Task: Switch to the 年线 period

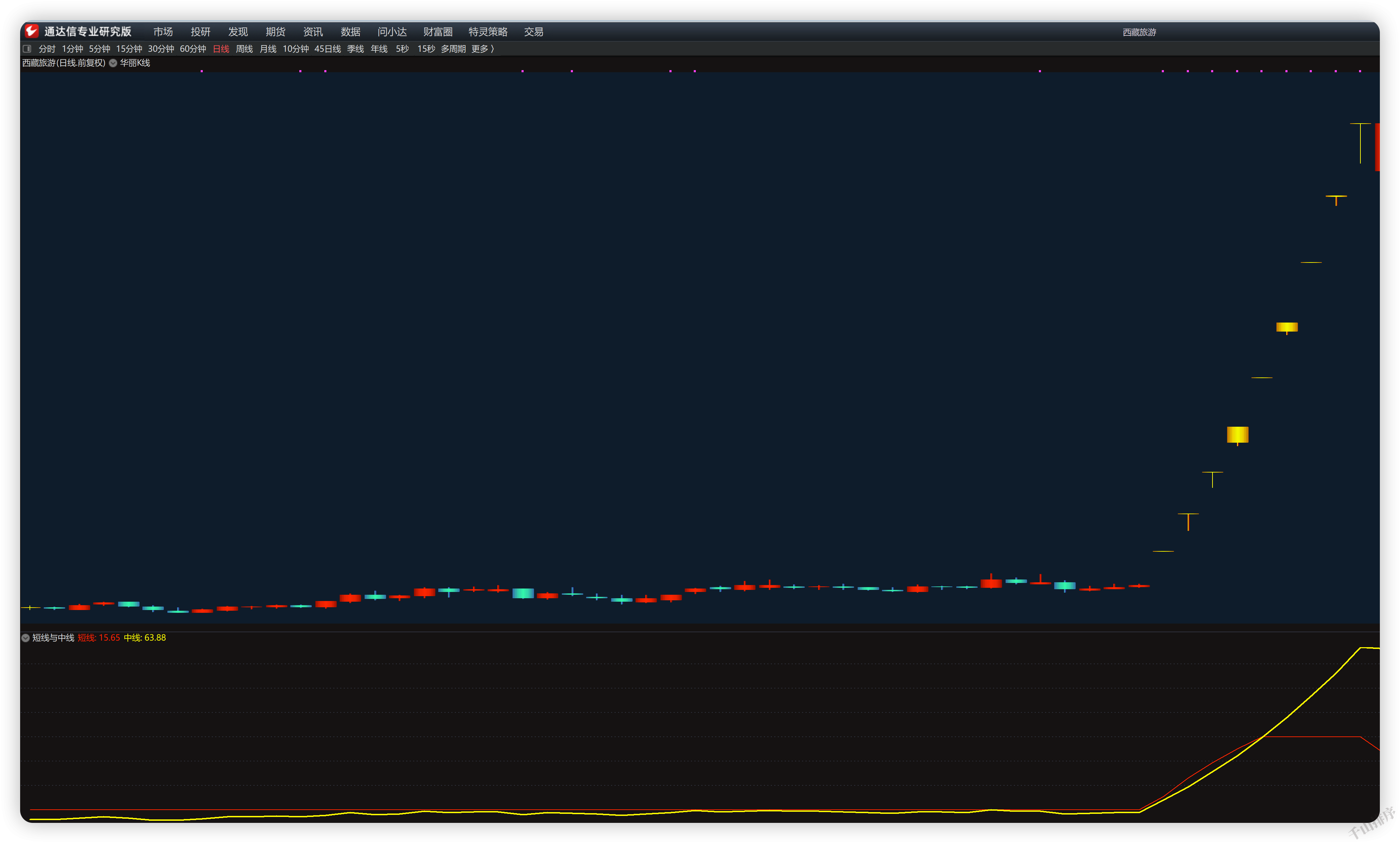Action: click(379, 49)
